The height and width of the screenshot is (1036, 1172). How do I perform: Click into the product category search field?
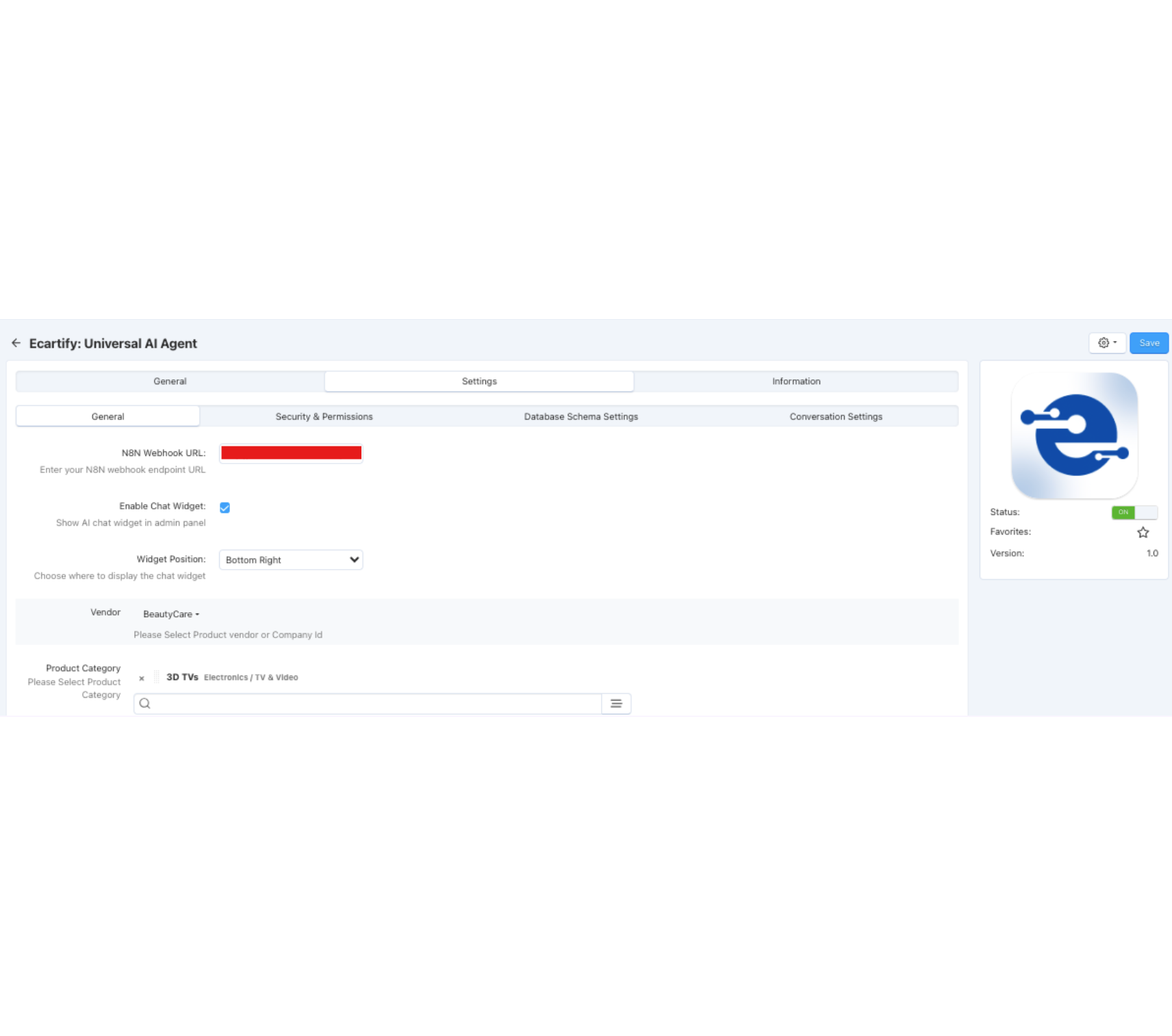375,703
